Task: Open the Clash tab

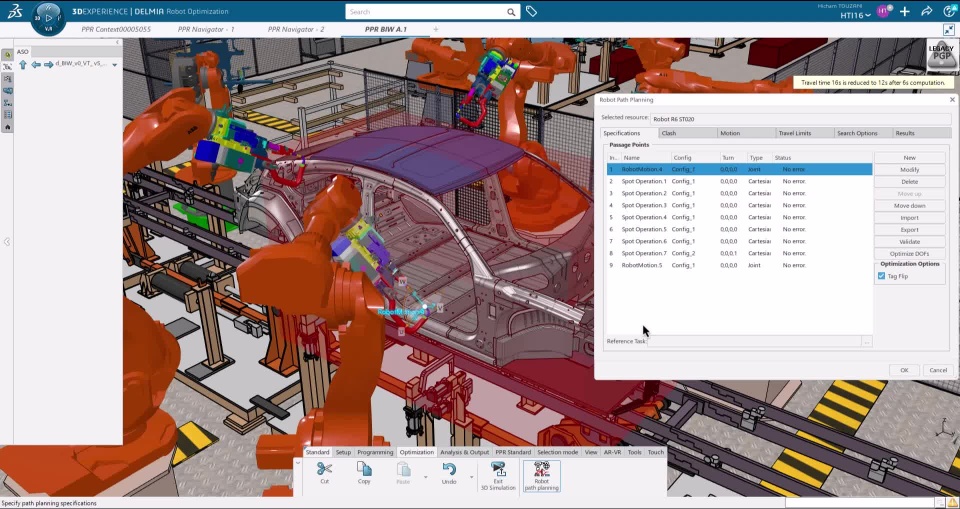Action: point(688,133)
